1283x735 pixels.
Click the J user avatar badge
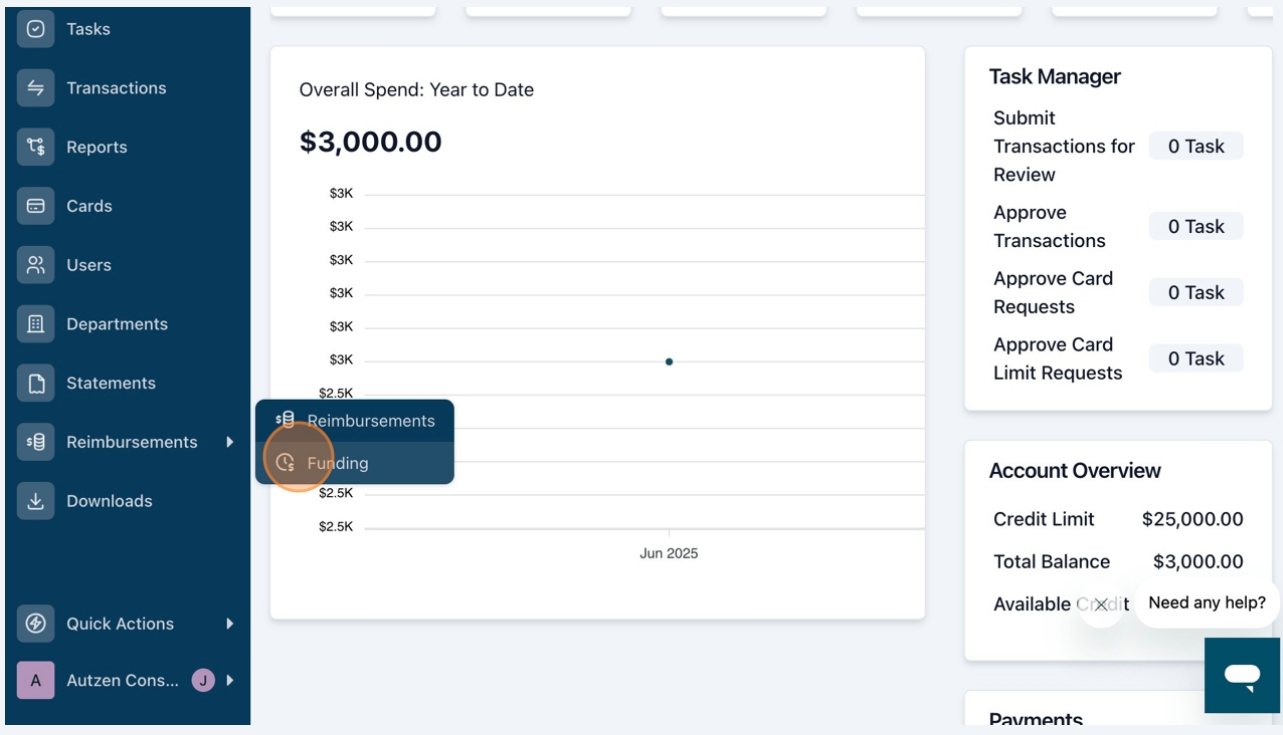203,681
